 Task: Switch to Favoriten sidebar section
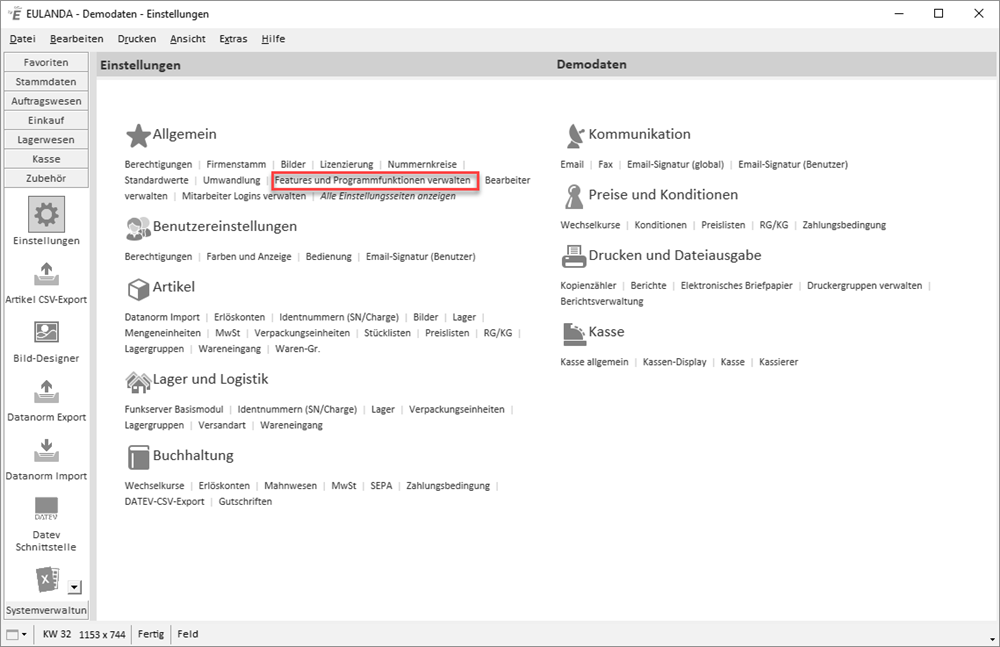pos(46,62)
